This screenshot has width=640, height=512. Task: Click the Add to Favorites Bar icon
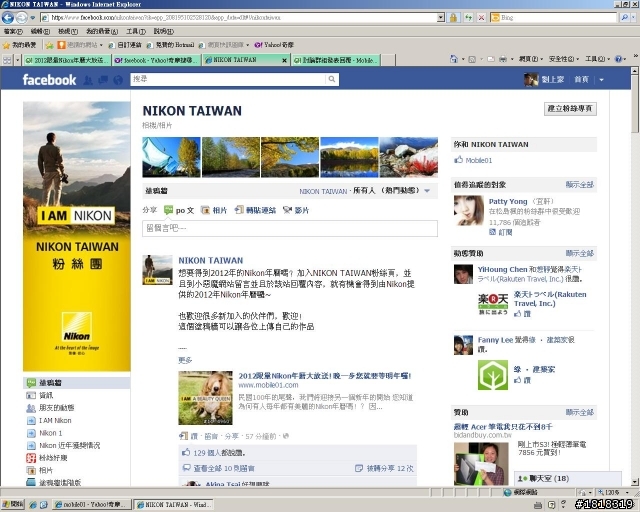coord(49,45)
